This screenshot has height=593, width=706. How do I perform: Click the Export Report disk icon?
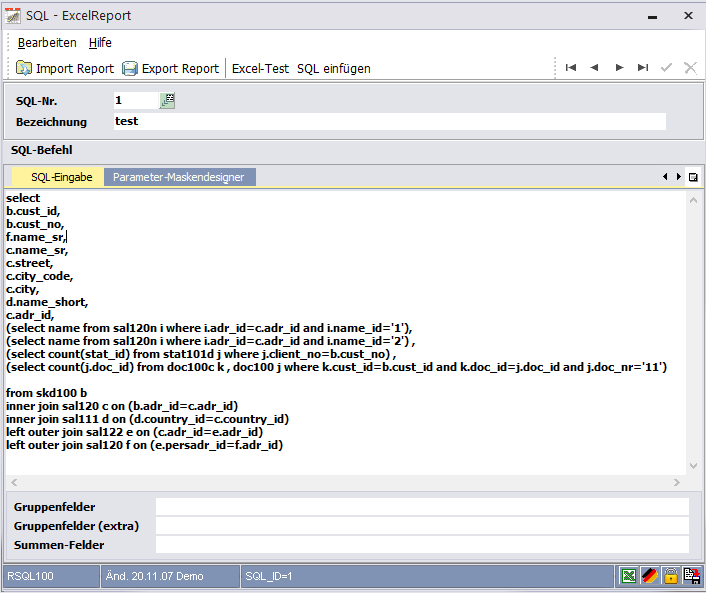point(130,68)
